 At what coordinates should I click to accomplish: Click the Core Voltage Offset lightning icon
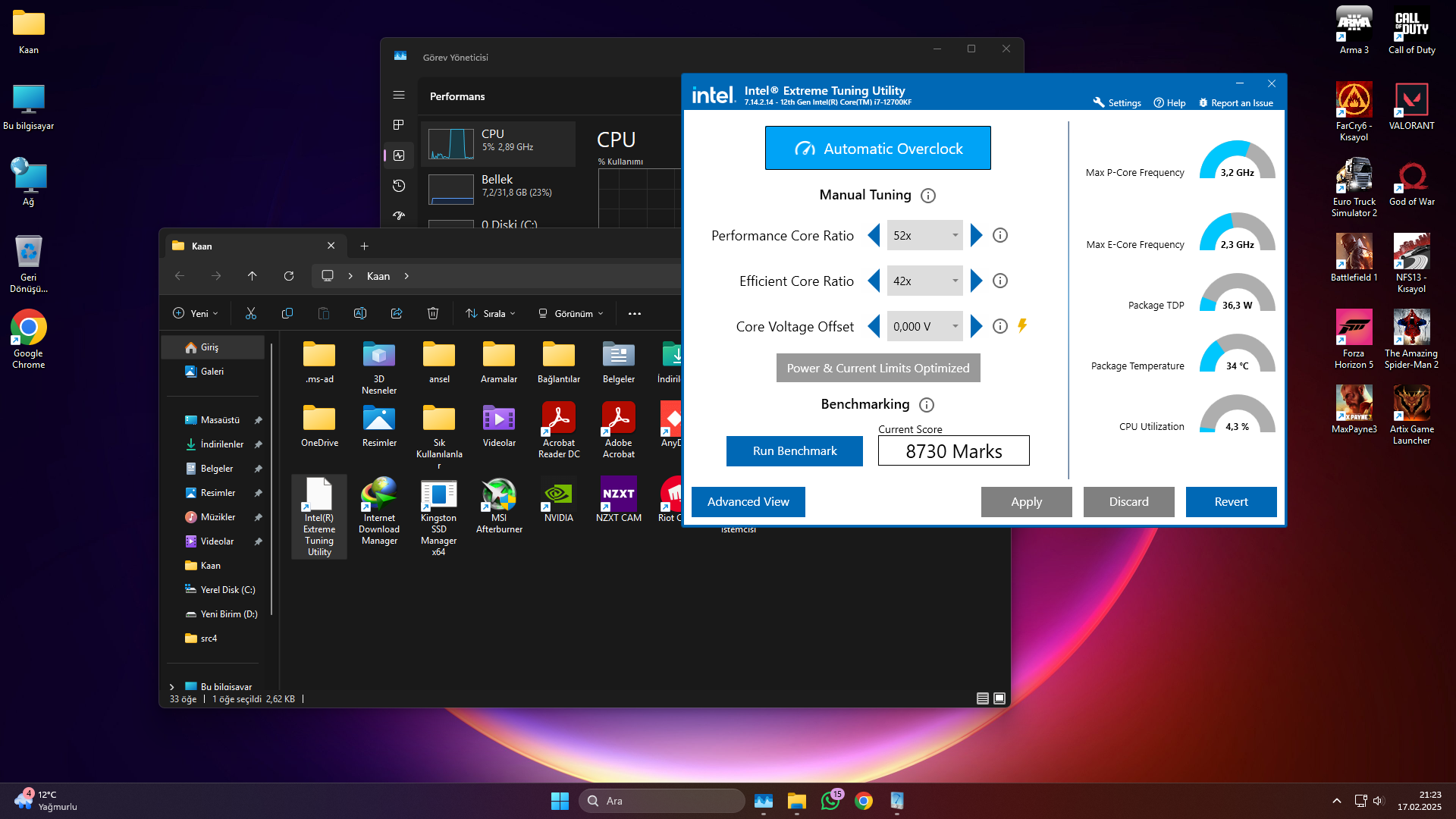[1022, 326]
